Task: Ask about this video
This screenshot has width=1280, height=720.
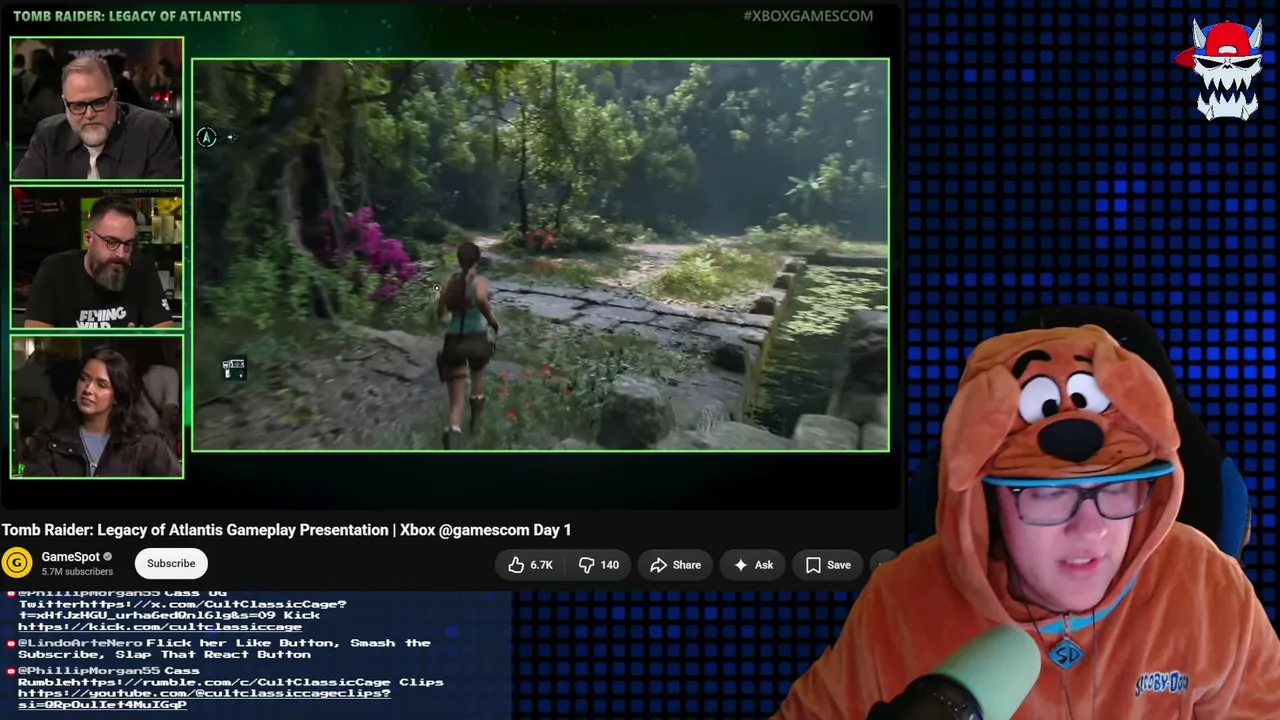Action: [x=753, y=565]
